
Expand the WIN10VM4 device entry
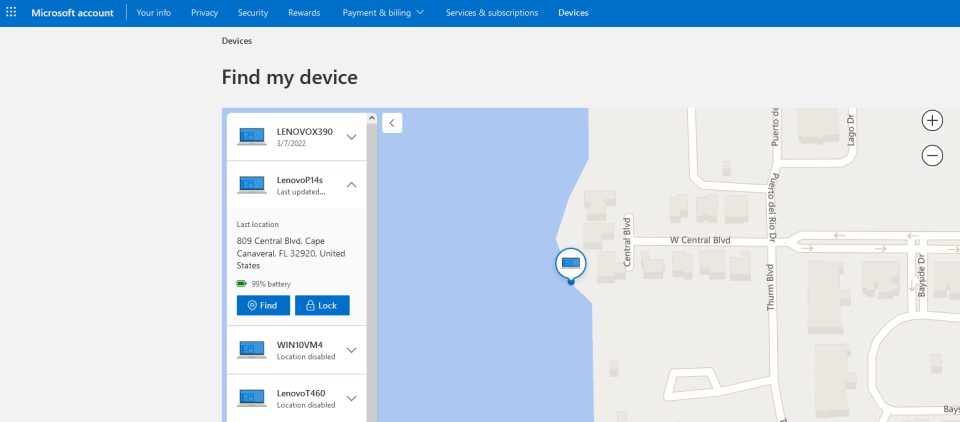pos(351,350)
